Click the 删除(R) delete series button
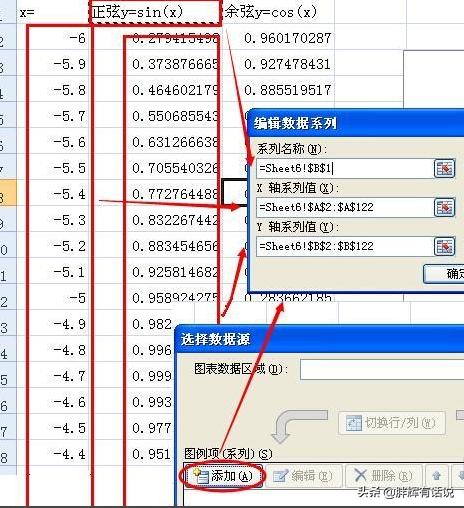Viewport: 464px width, 508px height. [384, 476]
